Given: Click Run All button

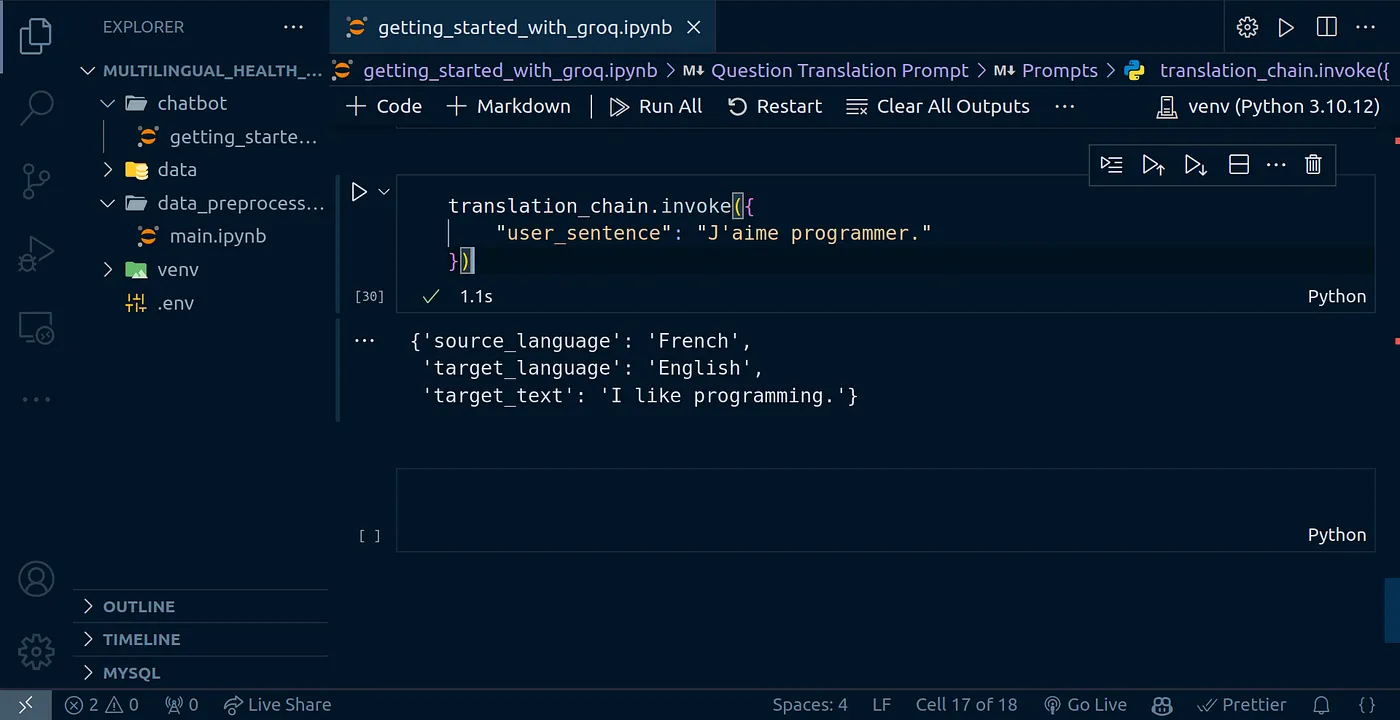Looking at the screenshot, I should click(x=656, y=107).
